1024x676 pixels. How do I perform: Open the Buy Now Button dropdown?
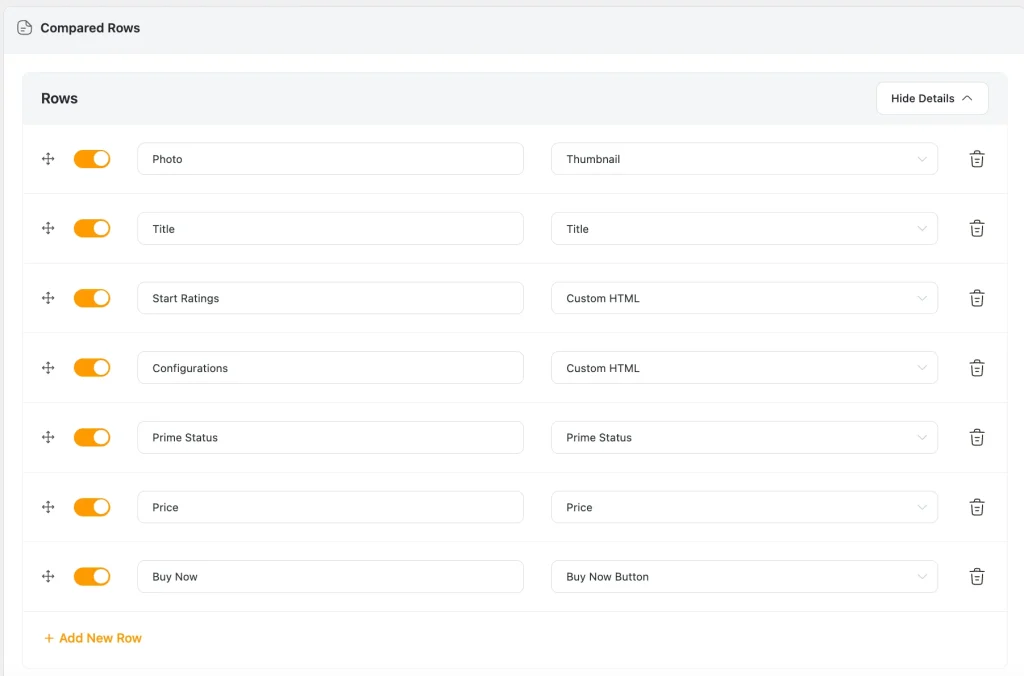(744, 577)
